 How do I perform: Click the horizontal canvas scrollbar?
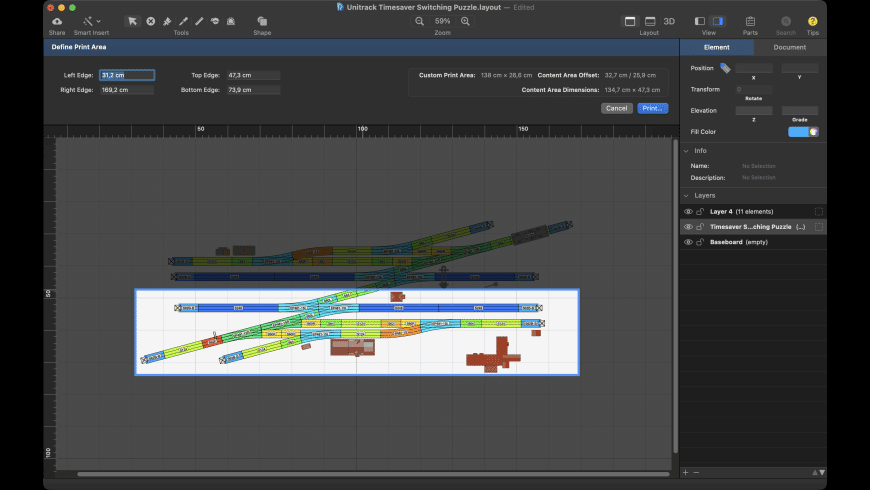click(373, 474)
